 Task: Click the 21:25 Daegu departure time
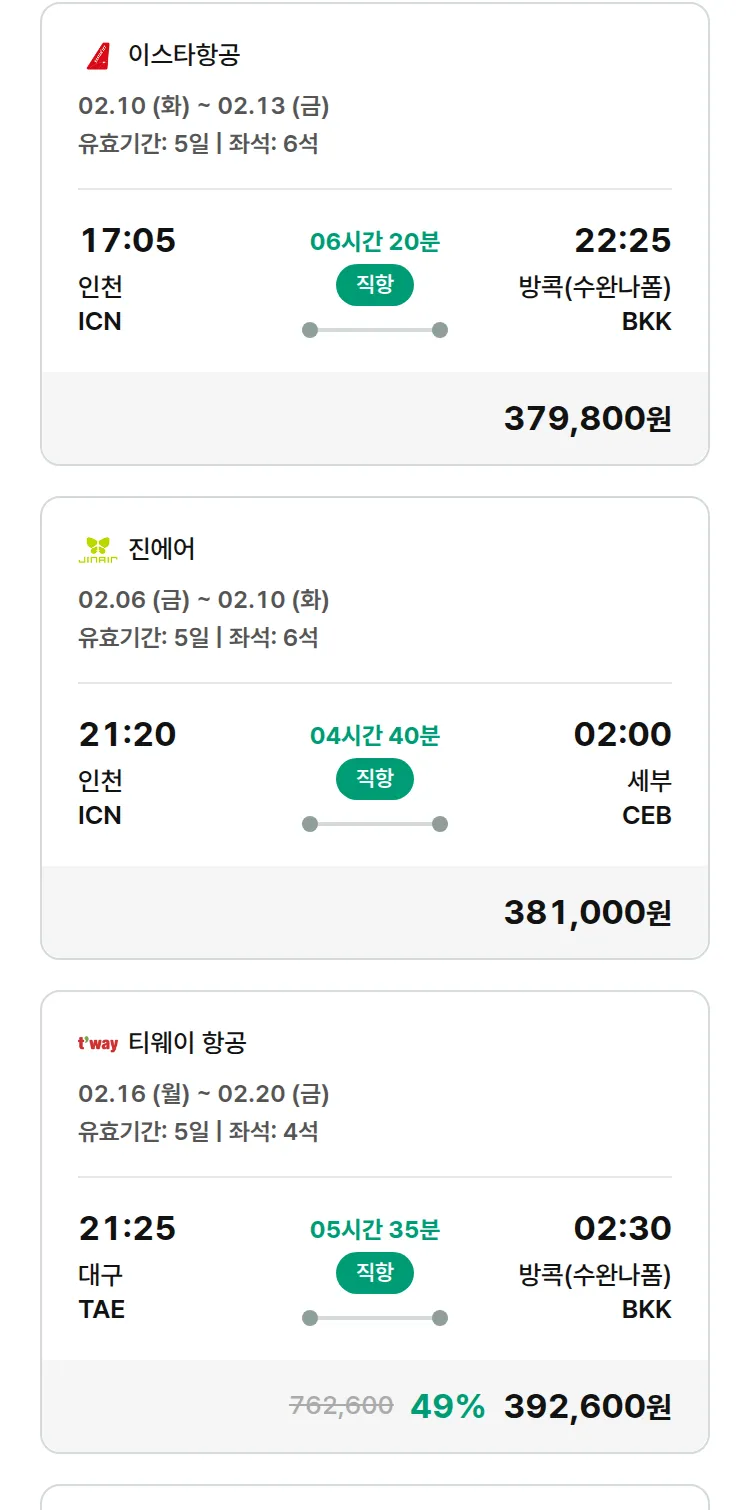coord(127,1229)
